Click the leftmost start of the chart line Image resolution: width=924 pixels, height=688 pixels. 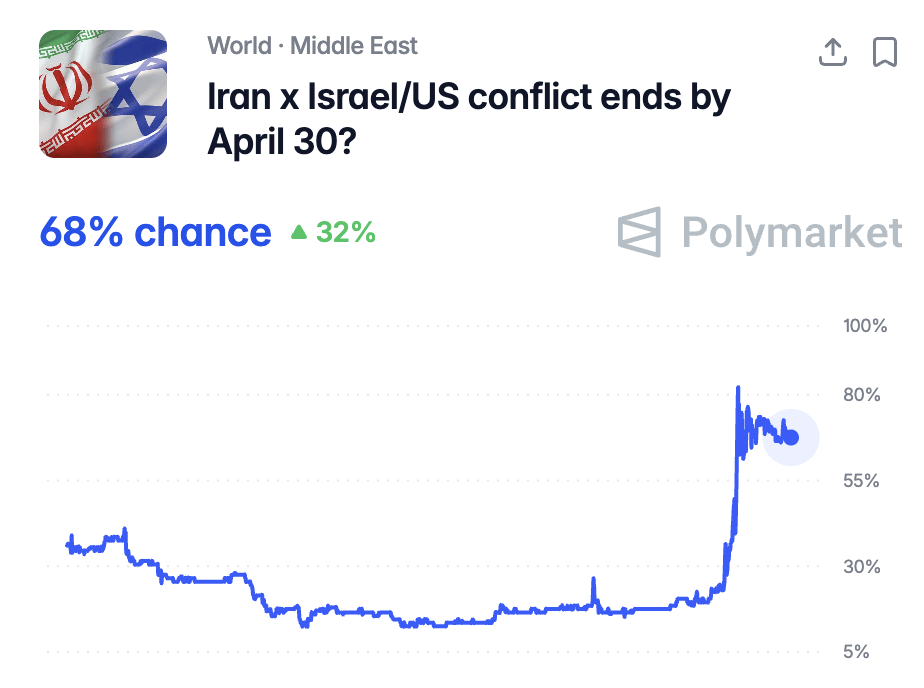click(68, 545)
